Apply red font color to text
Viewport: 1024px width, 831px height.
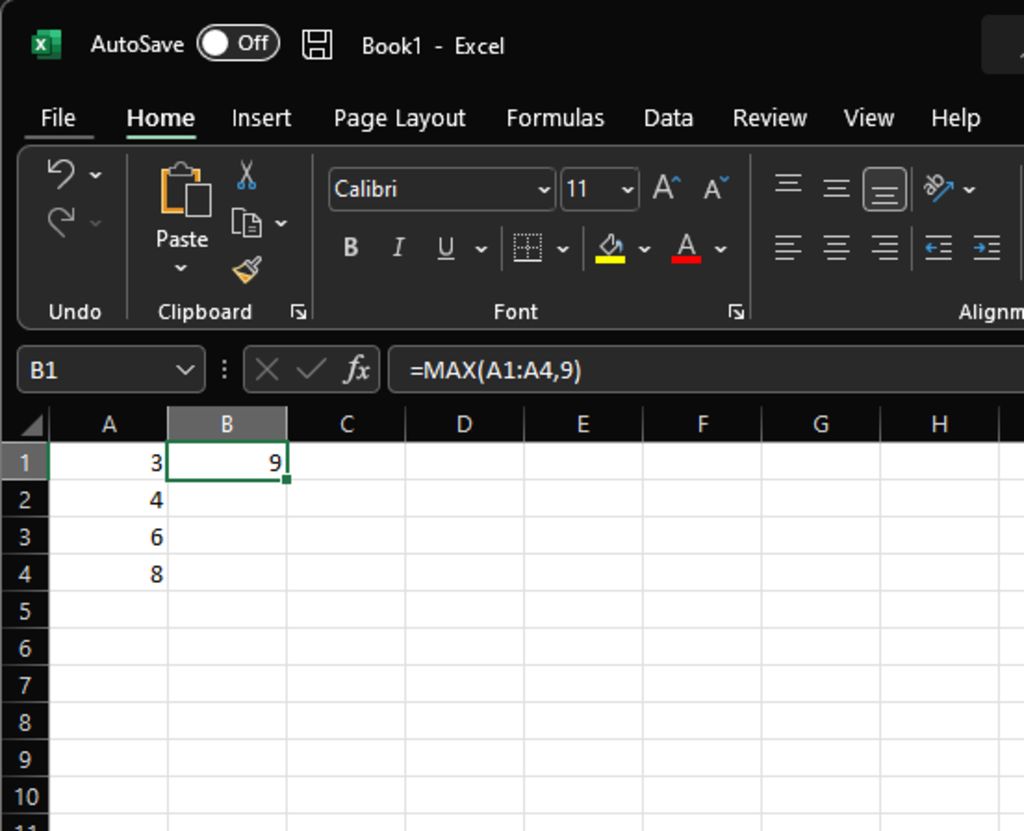[x=686, y=248]
